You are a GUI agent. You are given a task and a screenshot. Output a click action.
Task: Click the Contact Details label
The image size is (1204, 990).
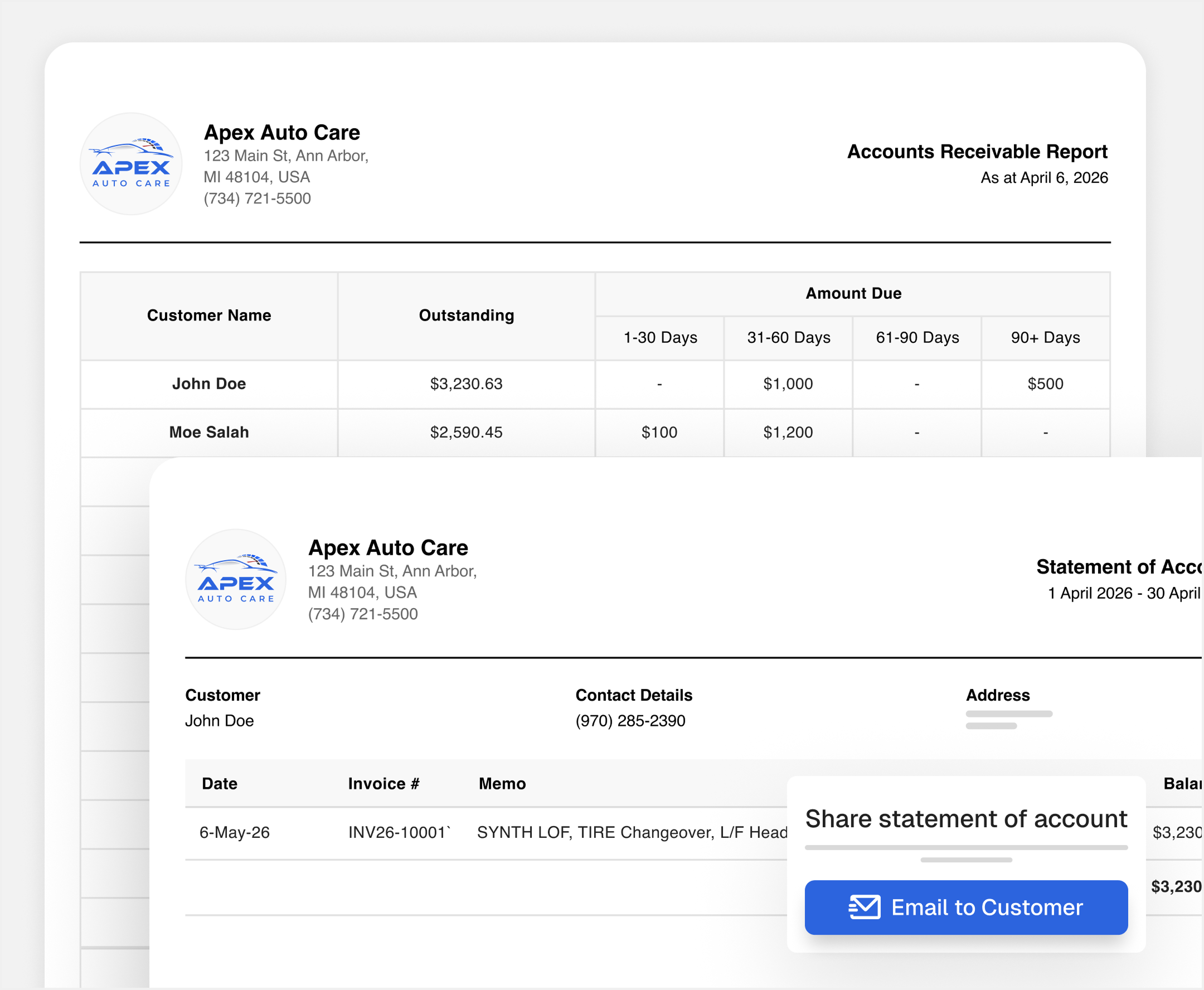634,695
